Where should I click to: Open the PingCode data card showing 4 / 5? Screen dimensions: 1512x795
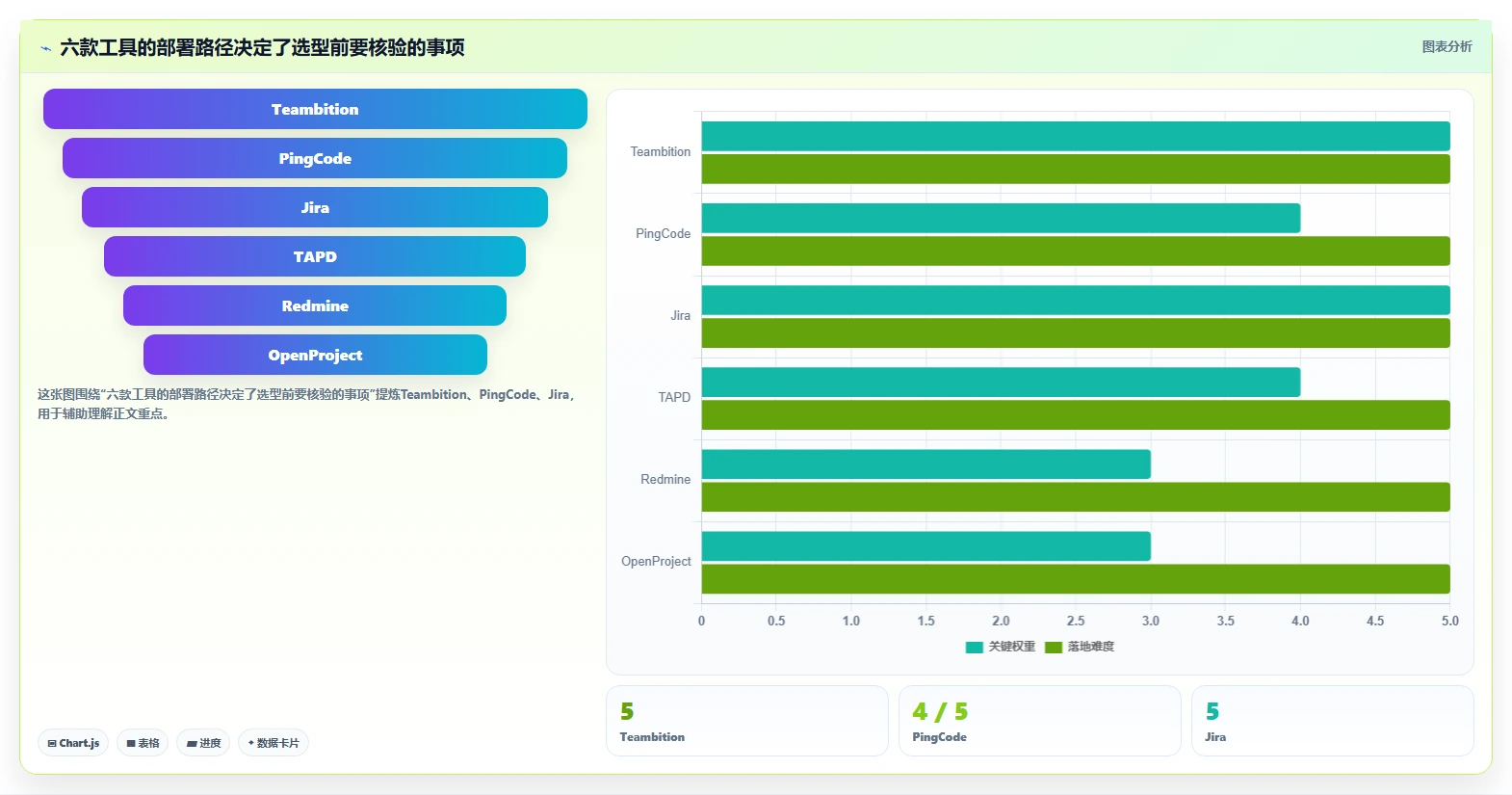tap(1040, 721)
